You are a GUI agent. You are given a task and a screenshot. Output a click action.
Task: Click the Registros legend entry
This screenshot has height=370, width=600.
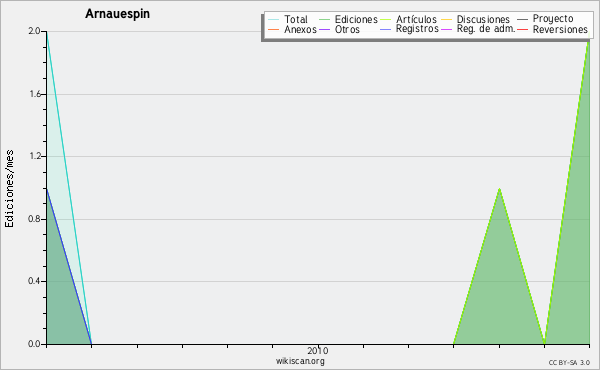coord(417,29)
